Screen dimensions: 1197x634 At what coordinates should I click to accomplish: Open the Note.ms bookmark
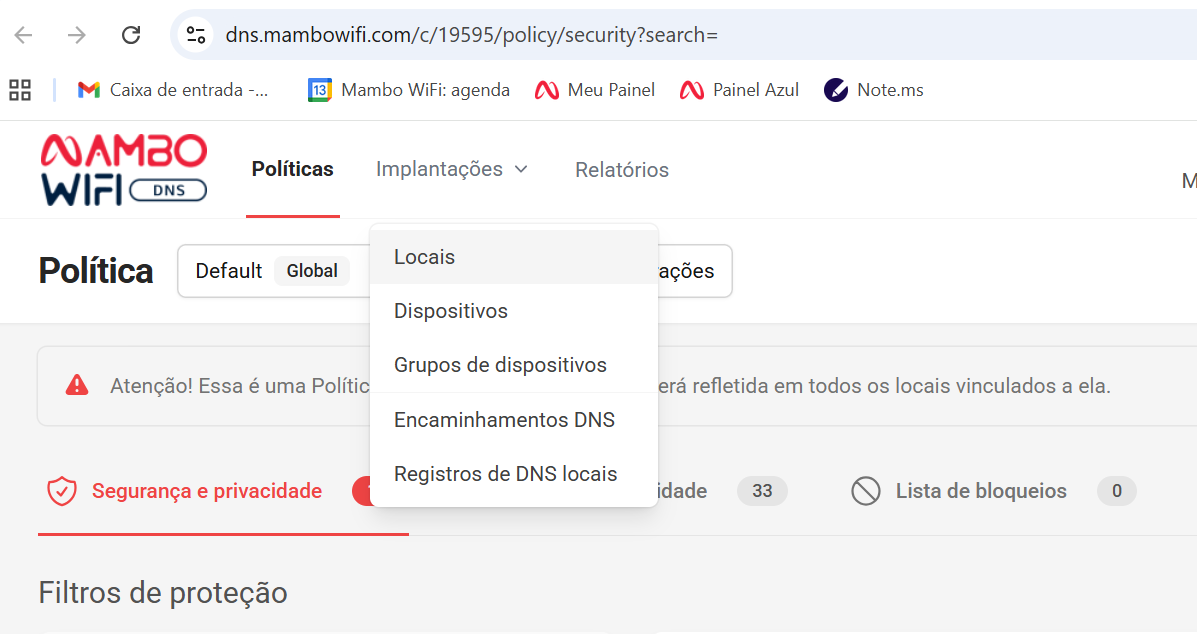pos(874,90)
